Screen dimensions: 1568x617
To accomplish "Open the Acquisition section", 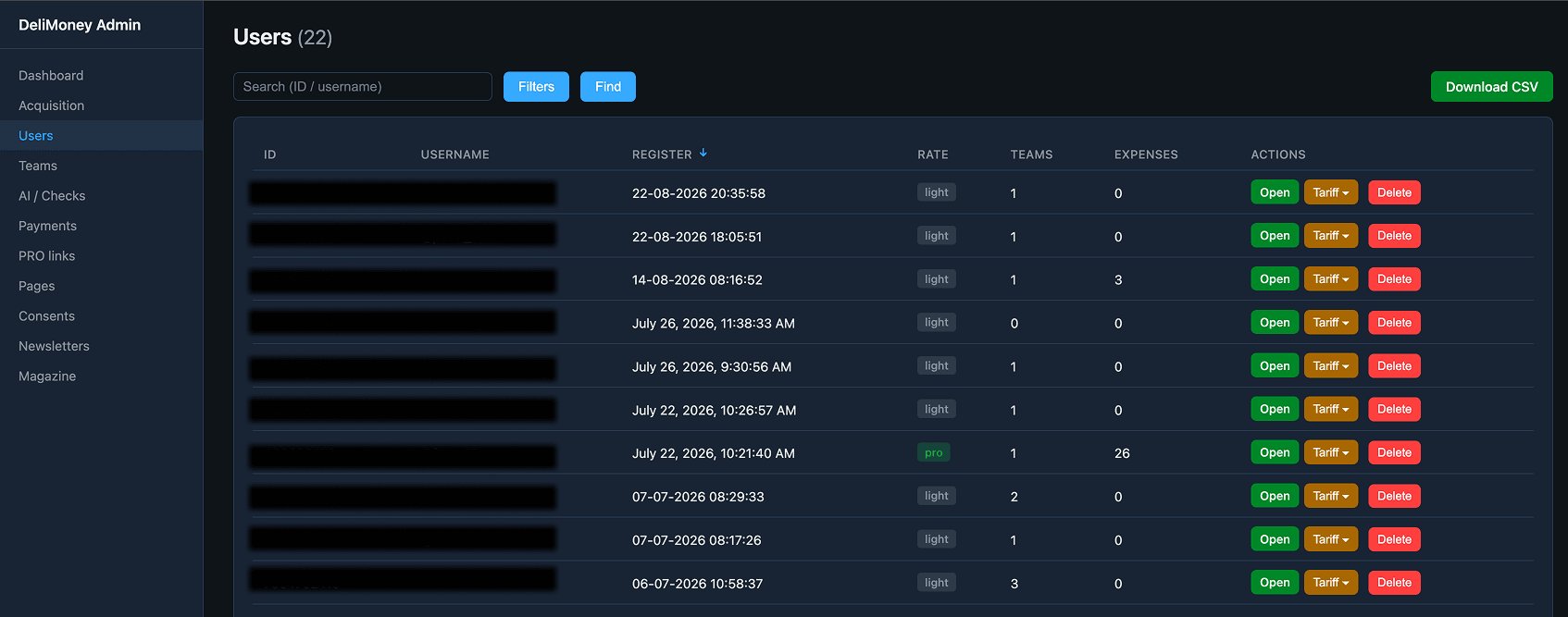I will pyautogui.click(x=51, y=105).
